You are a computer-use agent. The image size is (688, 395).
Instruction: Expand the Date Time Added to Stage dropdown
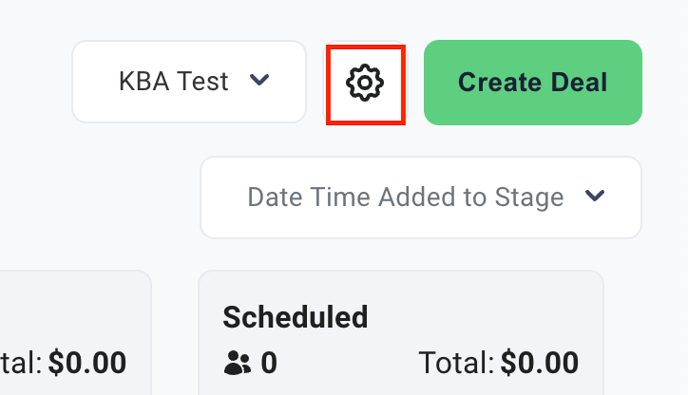(421, 198)
